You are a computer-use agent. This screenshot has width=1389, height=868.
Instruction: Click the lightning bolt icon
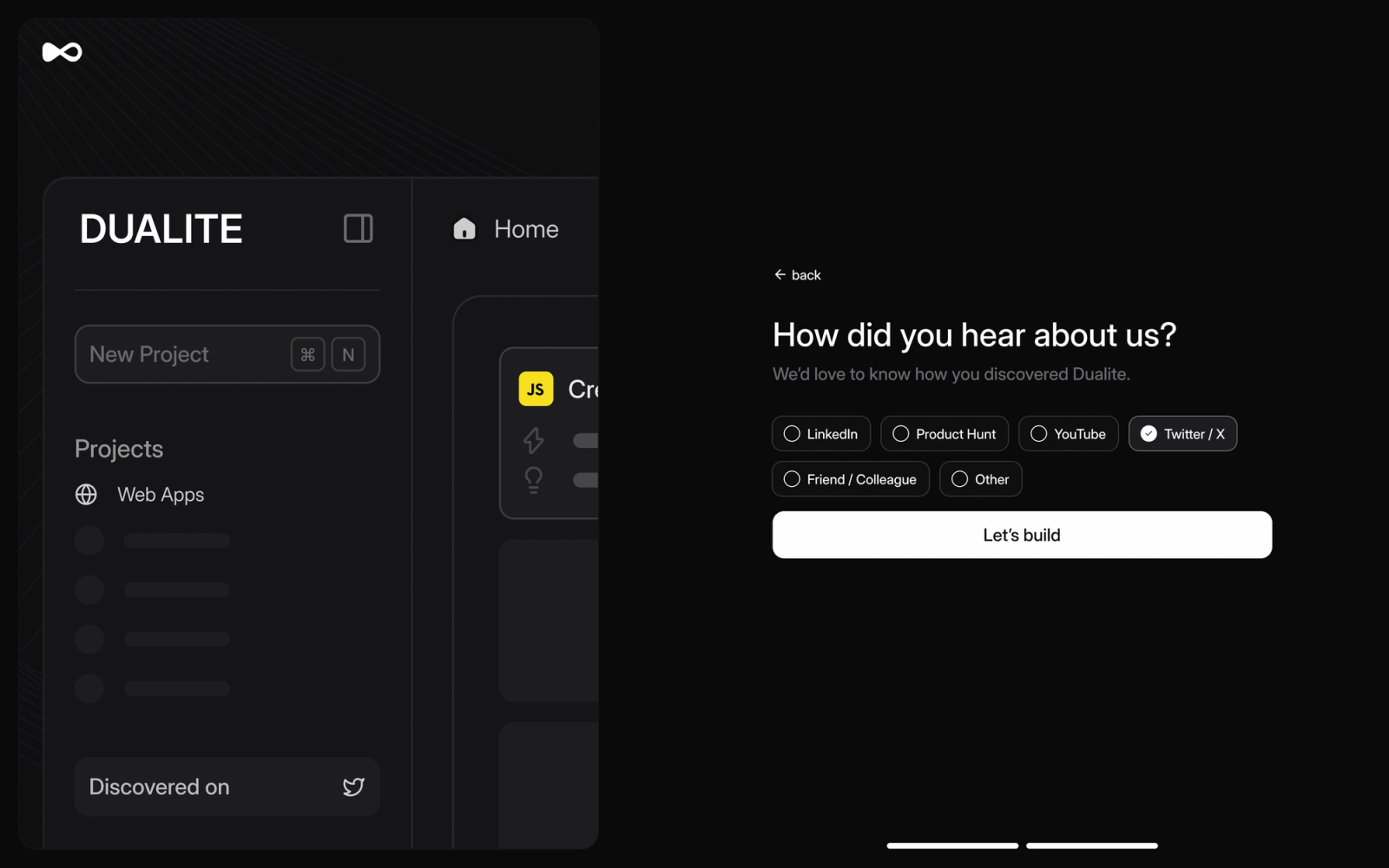(x=533, y=440)
